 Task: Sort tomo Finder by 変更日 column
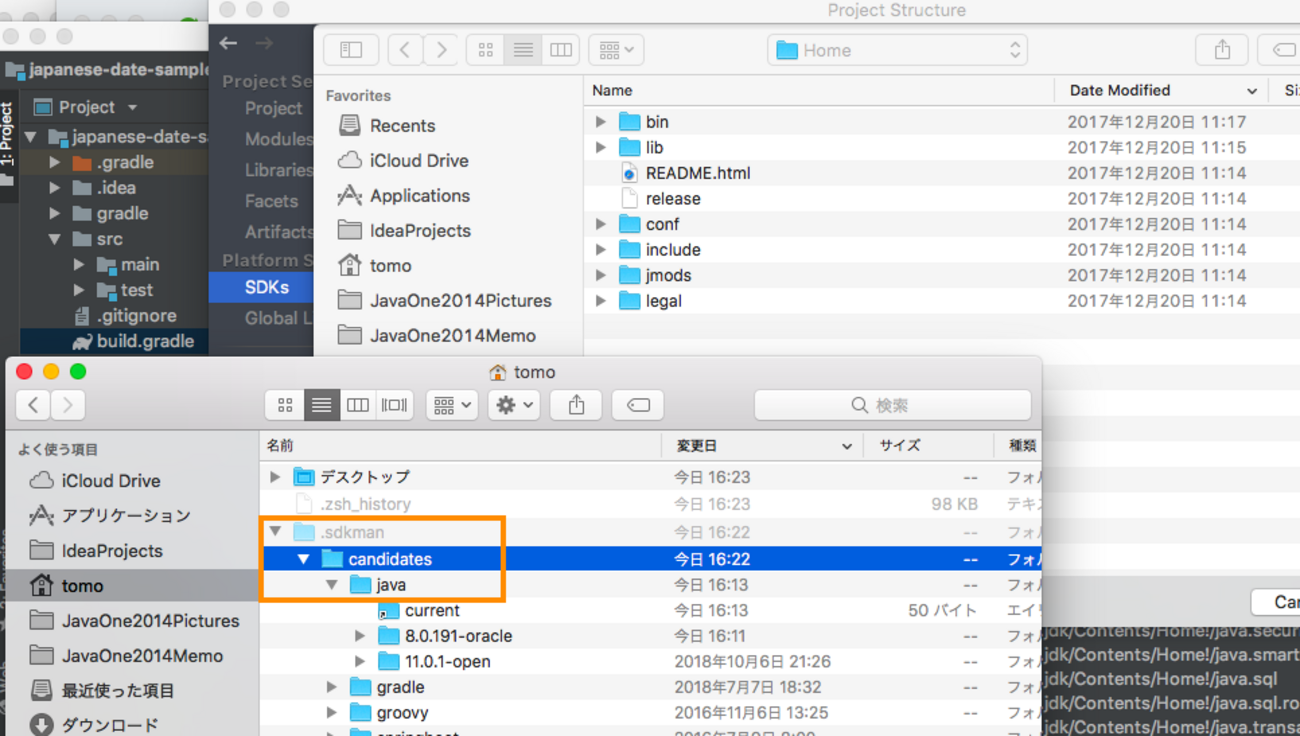[x=764, y=446]
